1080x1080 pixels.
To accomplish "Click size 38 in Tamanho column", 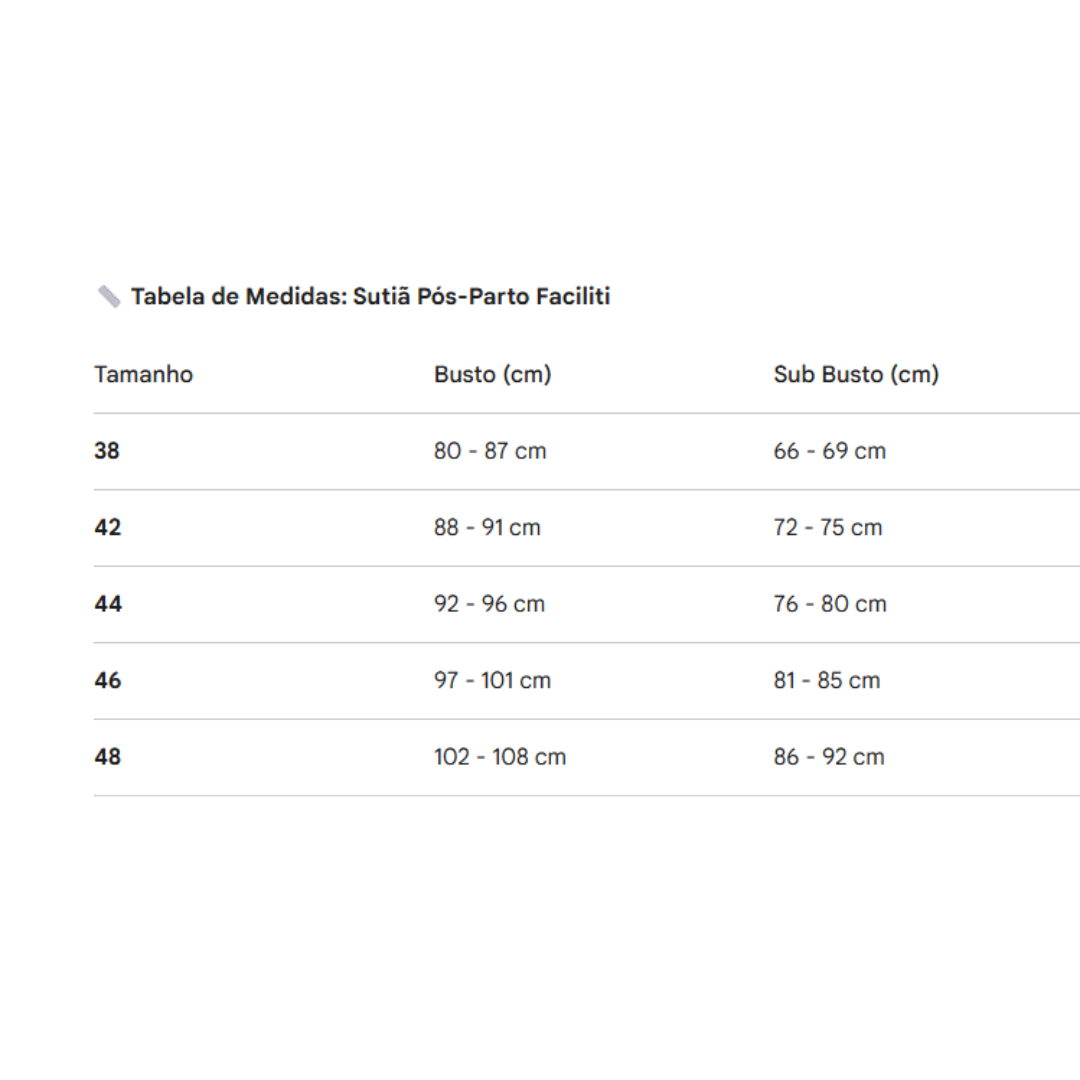I will click(x=107, y=450).
